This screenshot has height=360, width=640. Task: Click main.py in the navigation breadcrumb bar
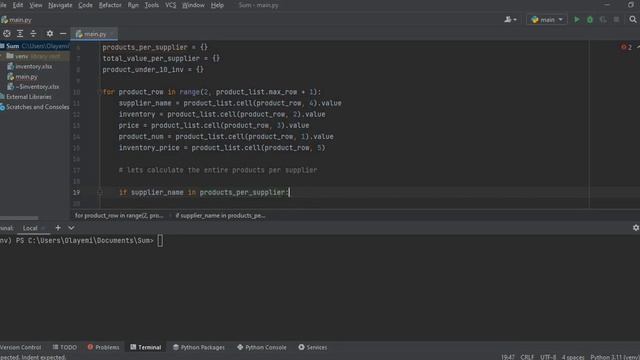16,20
